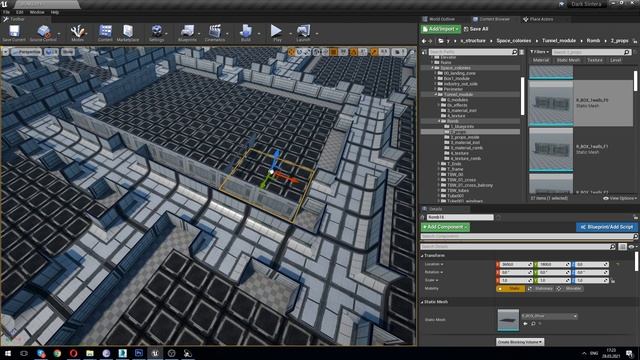Click Tunnel_module in the breadcrumb path

559,41
